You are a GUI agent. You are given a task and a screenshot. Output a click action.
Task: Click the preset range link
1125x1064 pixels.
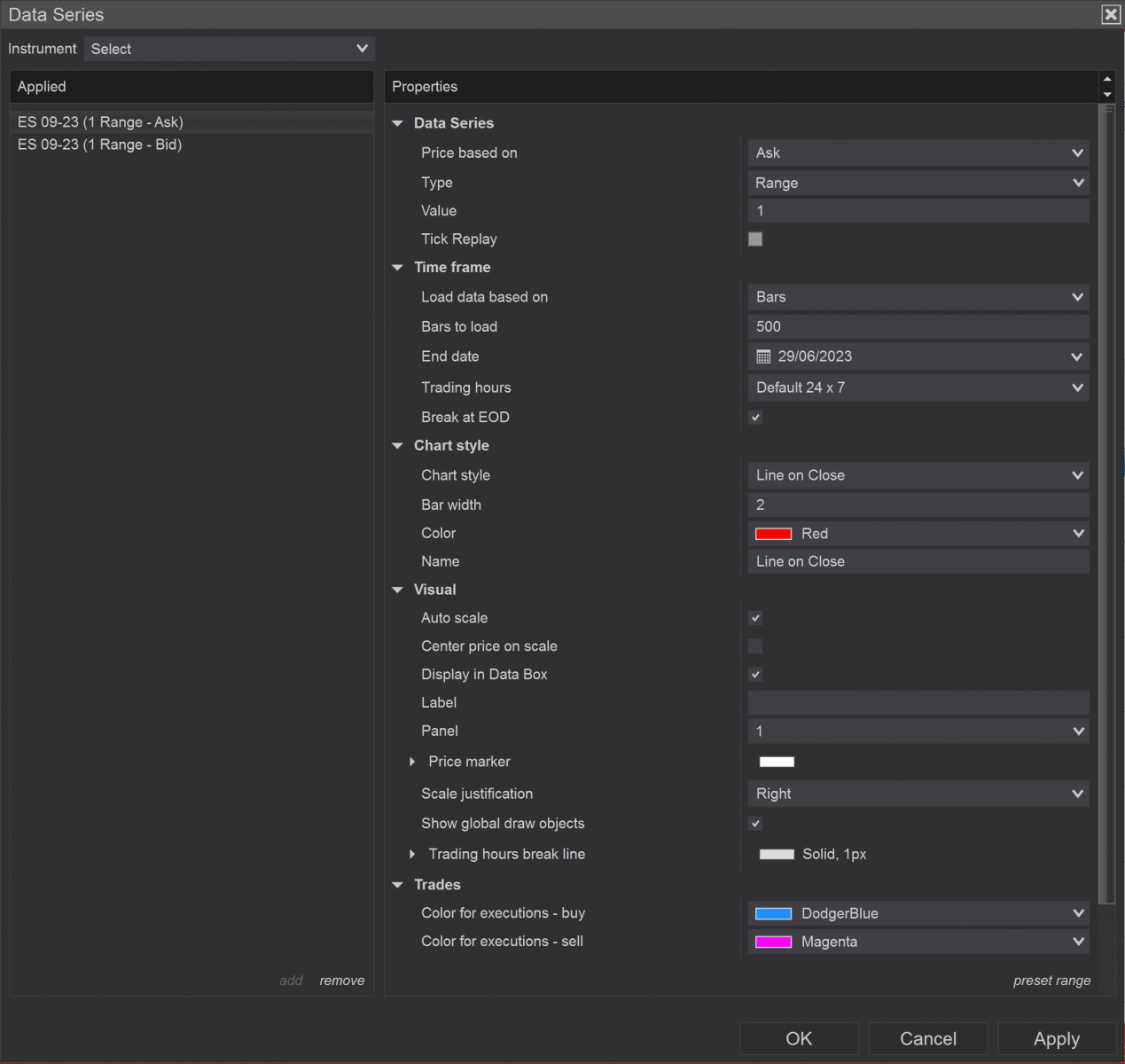click(1051, 981)
